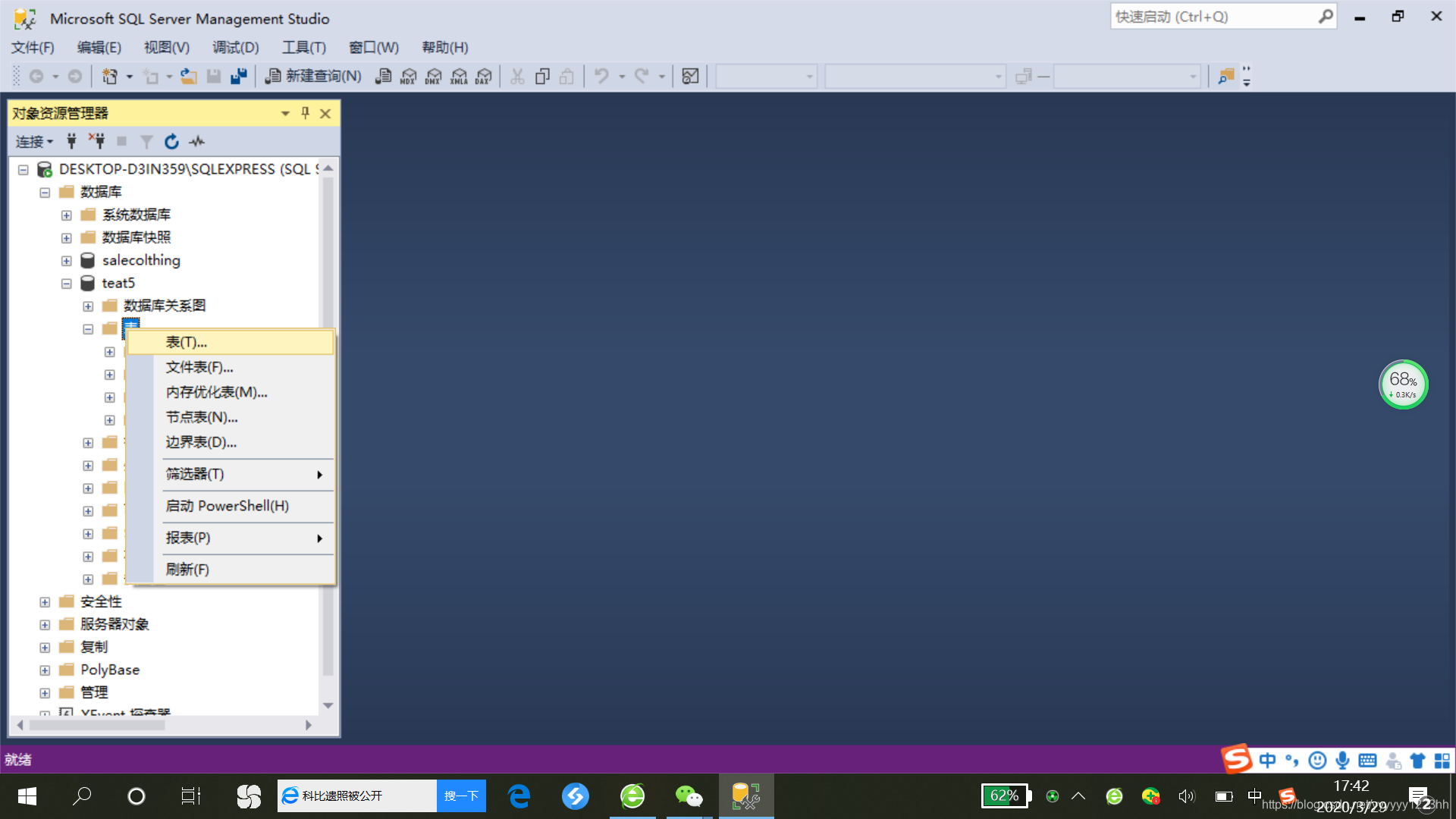Open the Edit menu
The image size is (1456, 819).
99,47
